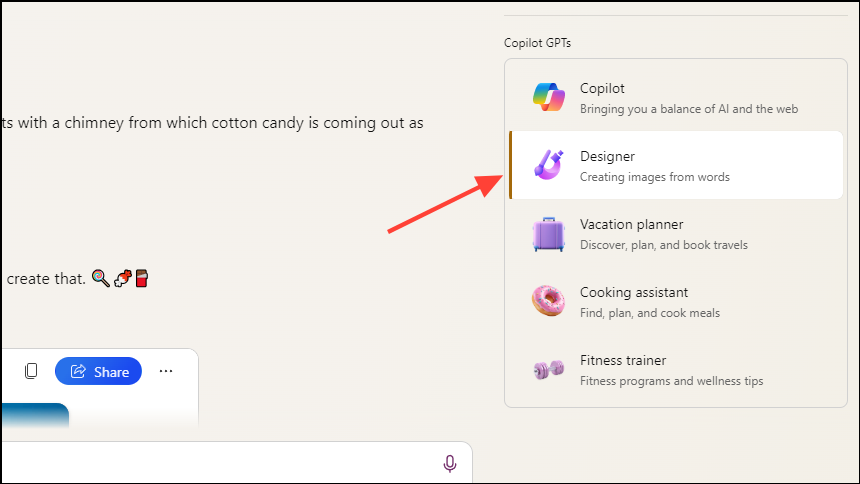Screen dimensions: 860x484
Task: Select the Copilot GPT title
Action: pyautogui.click(x=602, y=88)
